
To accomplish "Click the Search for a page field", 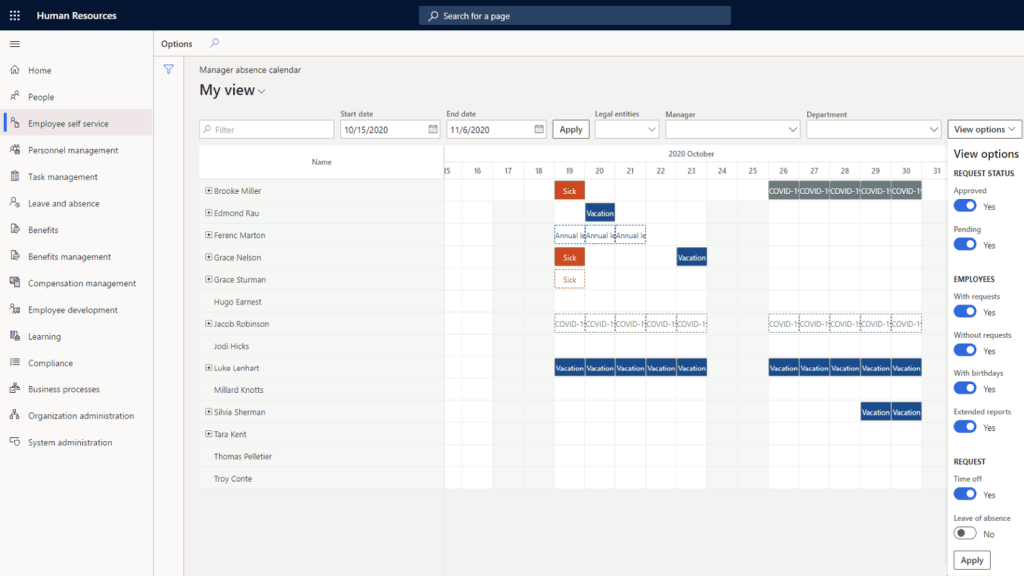I will point(574,16).
